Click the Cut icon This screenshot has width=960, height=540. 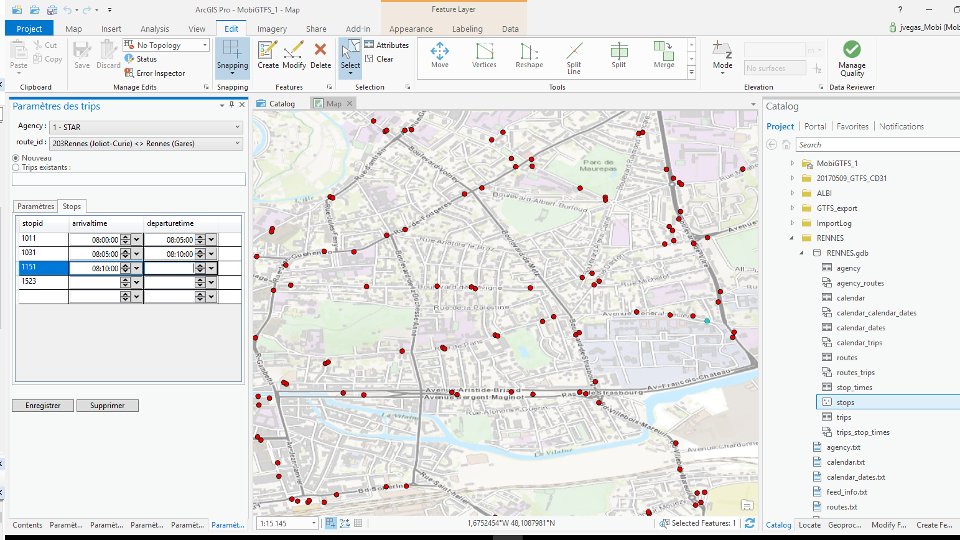45,45
